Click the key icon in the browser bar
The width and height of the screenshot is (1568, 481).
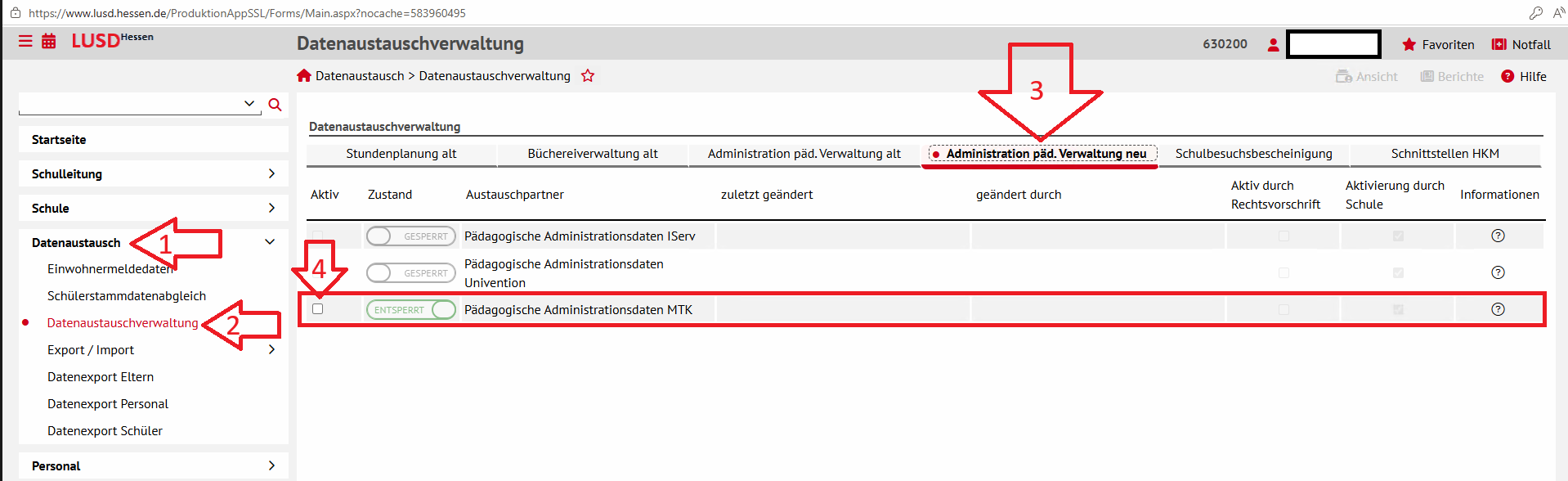click(x=1536, y=13)
